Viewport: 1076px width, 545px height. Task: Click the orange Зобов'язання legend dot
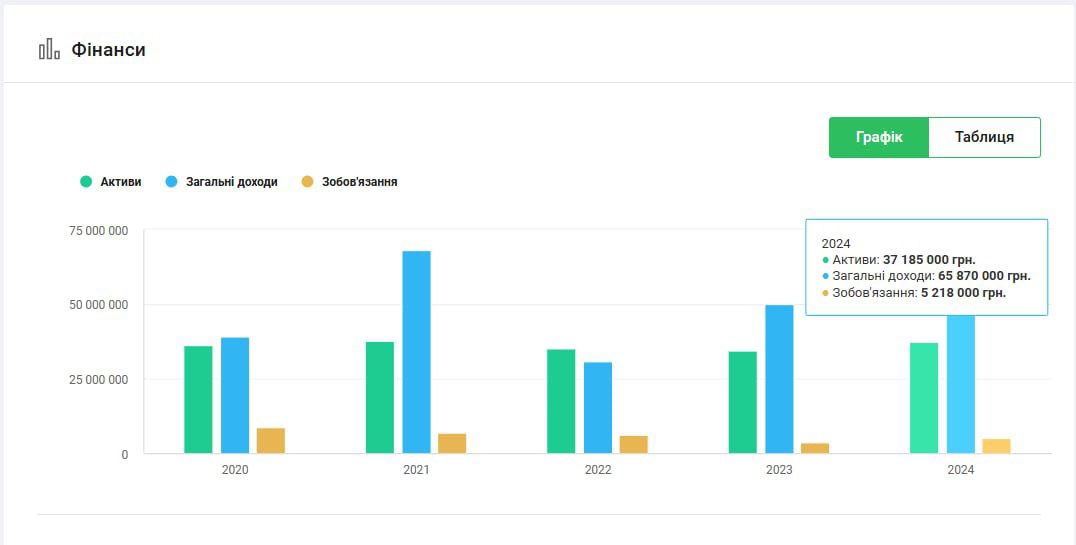pyautogui.click(x=308, y=182)
